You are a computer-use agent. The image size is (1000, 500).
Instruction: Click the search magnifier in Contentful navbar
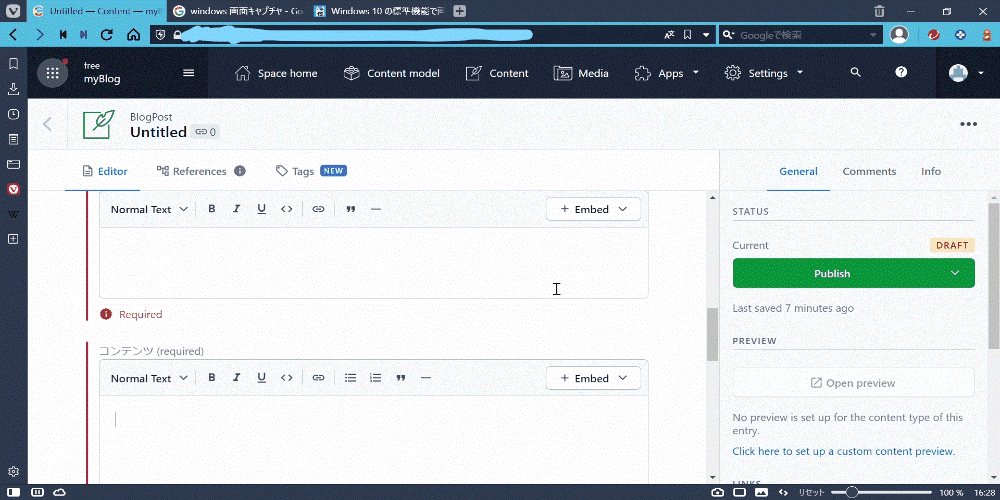856,73
